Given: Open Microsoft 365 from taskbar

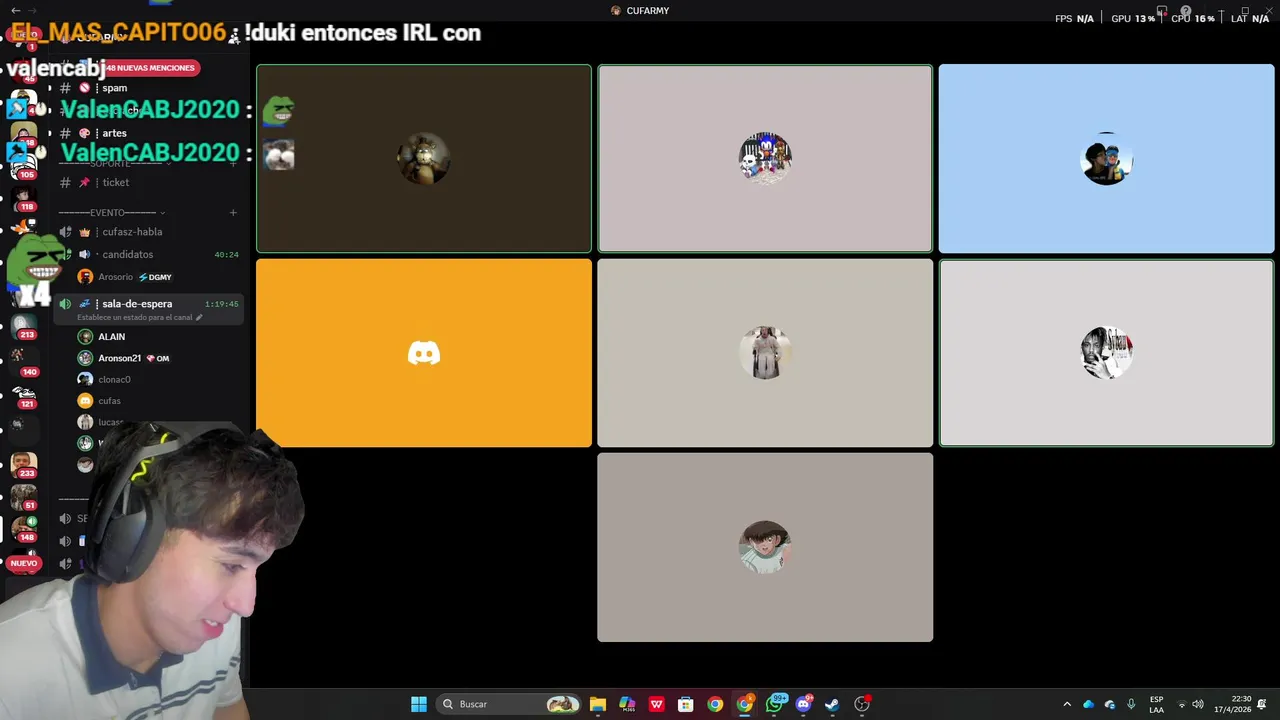Looking at the screenshot, I should [627, 704].
